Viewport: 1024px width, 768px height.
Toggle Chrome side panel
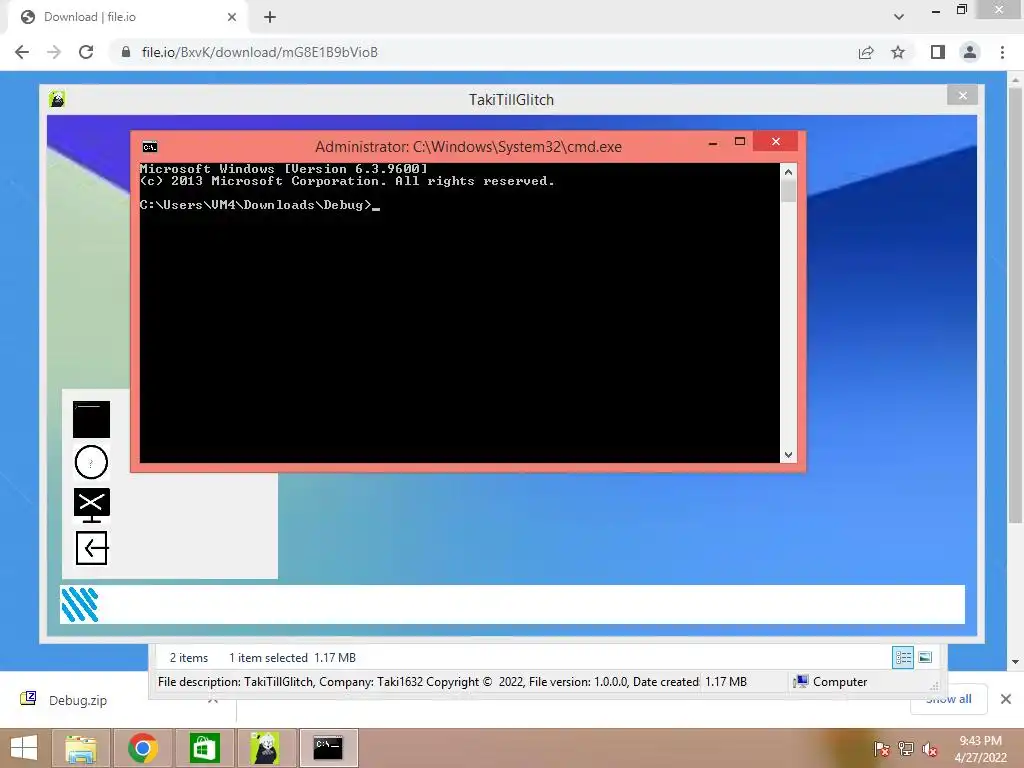point(938,52)
